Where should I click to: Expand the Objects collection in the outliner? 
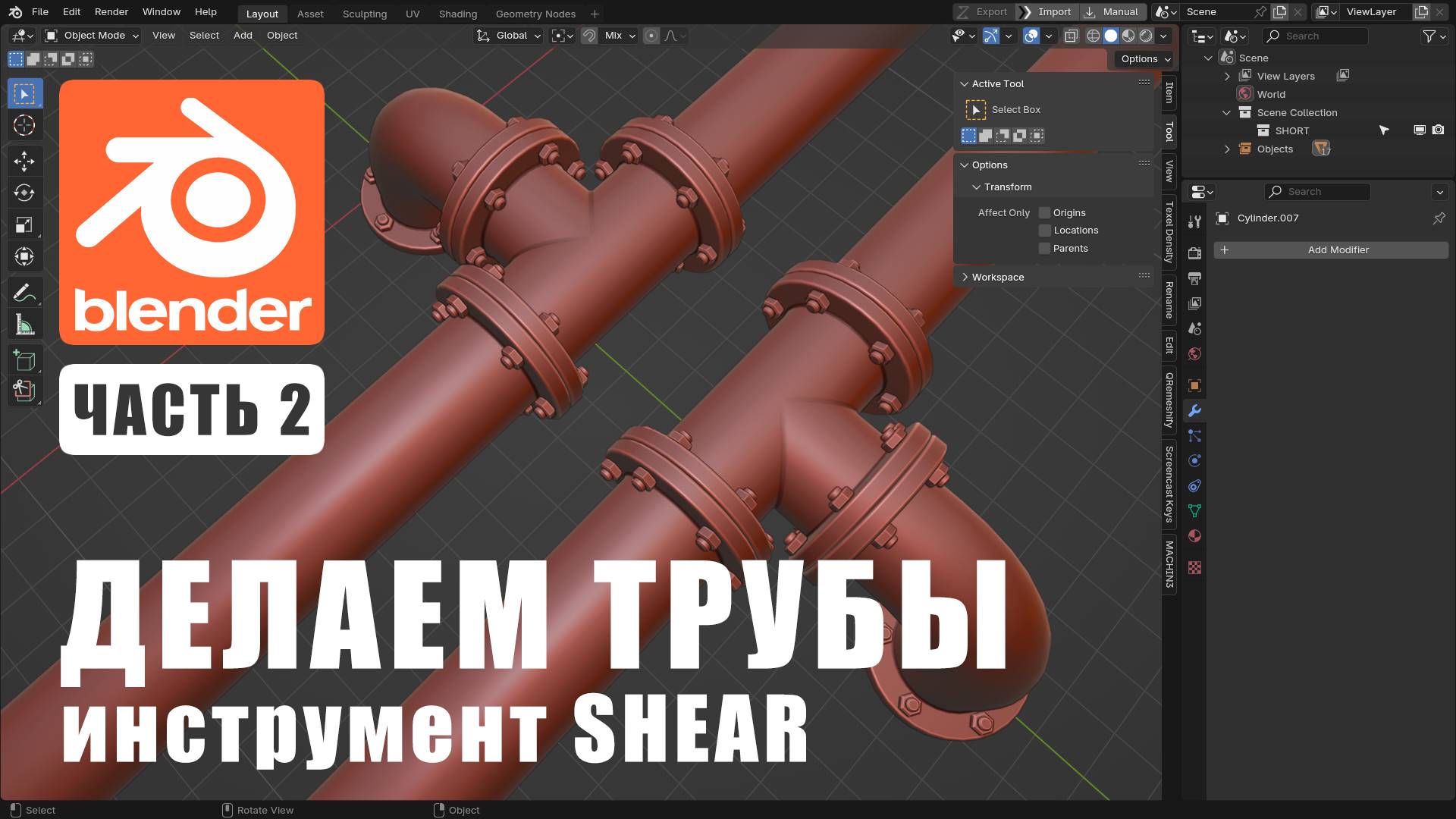tap(1227, 149)
